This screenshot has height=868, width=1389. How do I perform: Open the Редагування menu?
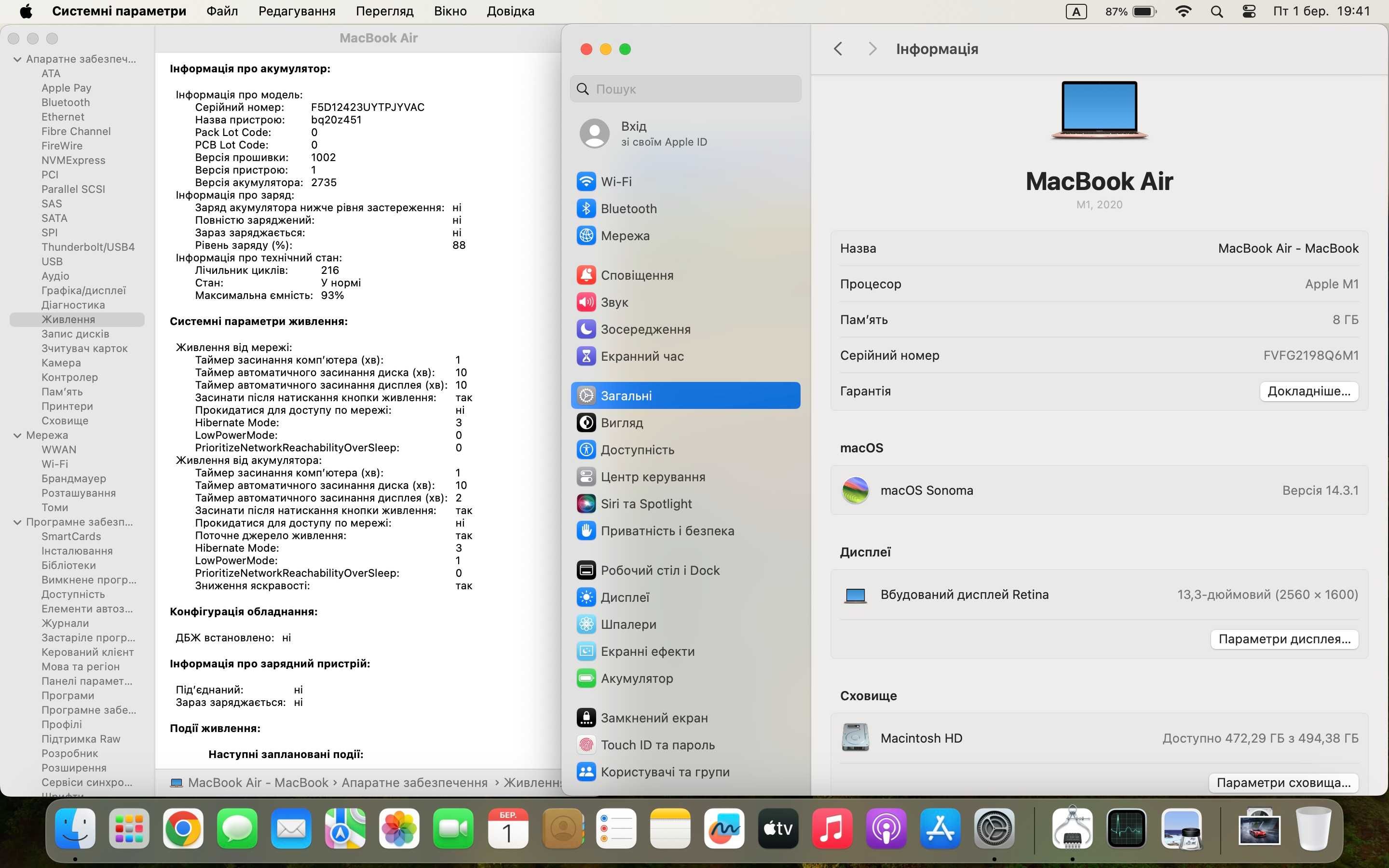[x=297, y=11]
